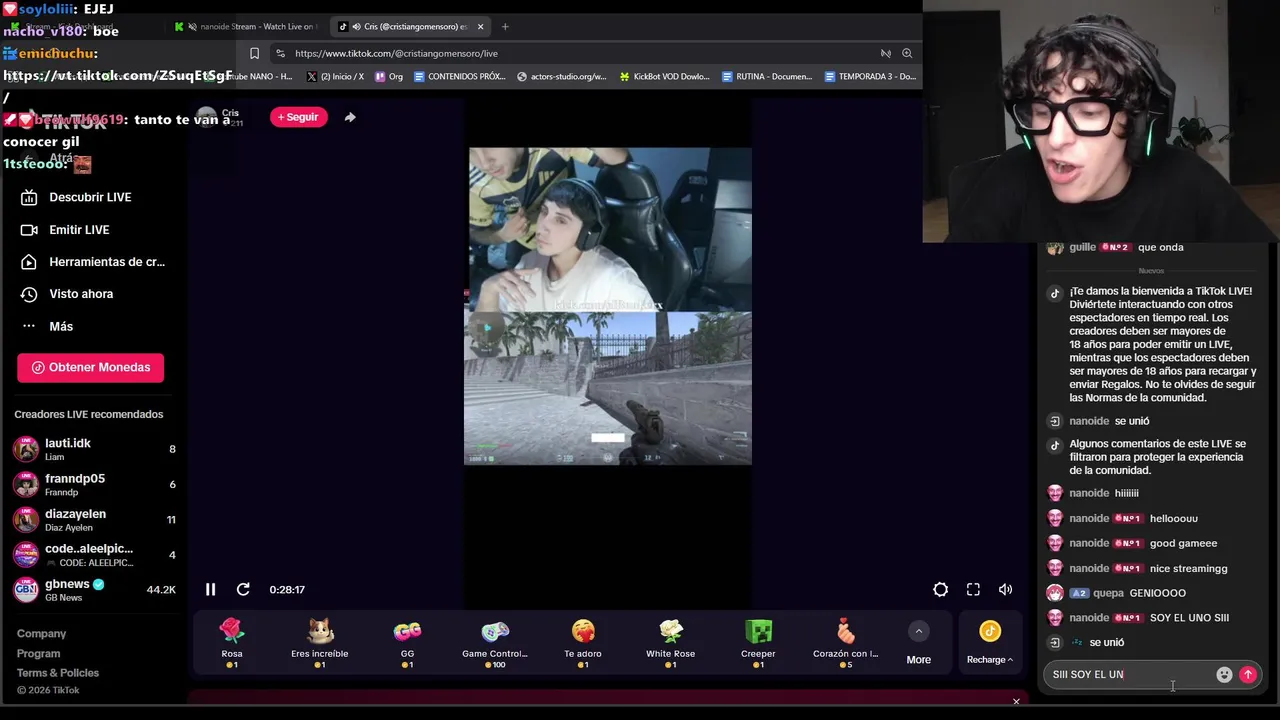Screen dimensions: 1280x720
Task: Open the actors-studio.org bookmark
Action: tap(561, 76)
